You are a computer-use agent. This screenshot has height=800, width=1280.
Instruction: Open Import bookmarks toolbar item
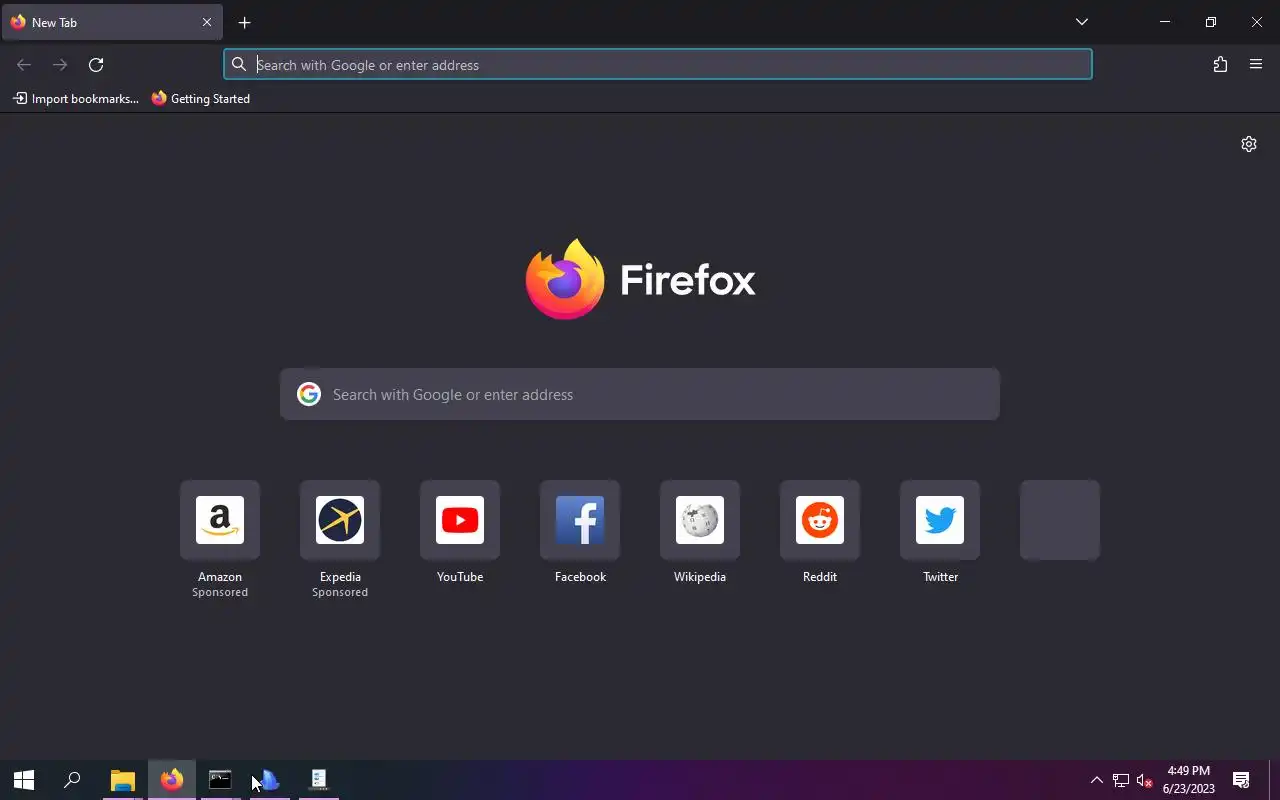pyautogui.click(x=76, y=99)
